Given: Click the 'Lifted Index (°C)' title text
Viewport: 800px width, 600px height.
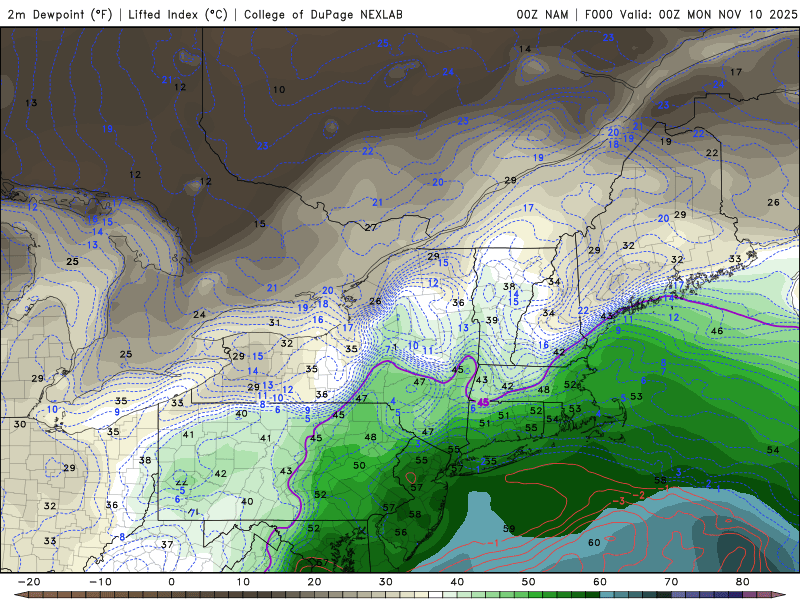Looking at the screenshot, I should [x=178, y=14].
